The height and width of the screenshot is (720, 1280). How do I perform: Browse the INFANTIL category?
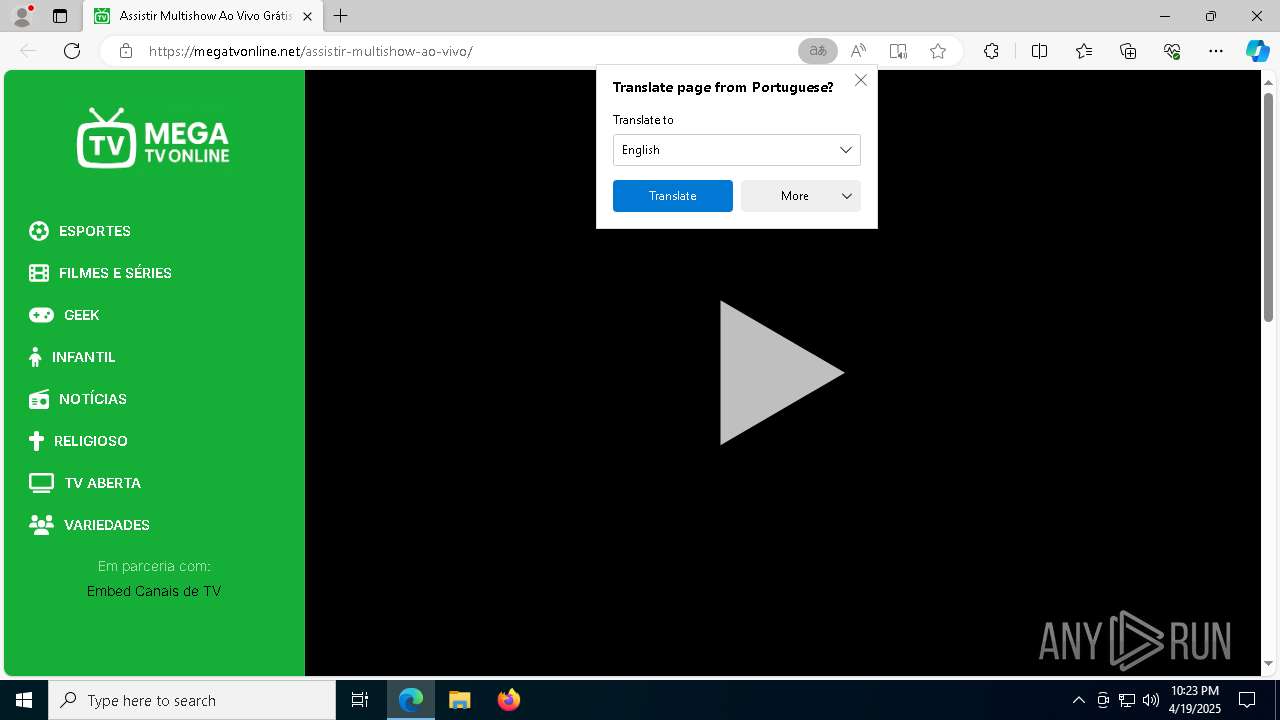click(84, 357)
